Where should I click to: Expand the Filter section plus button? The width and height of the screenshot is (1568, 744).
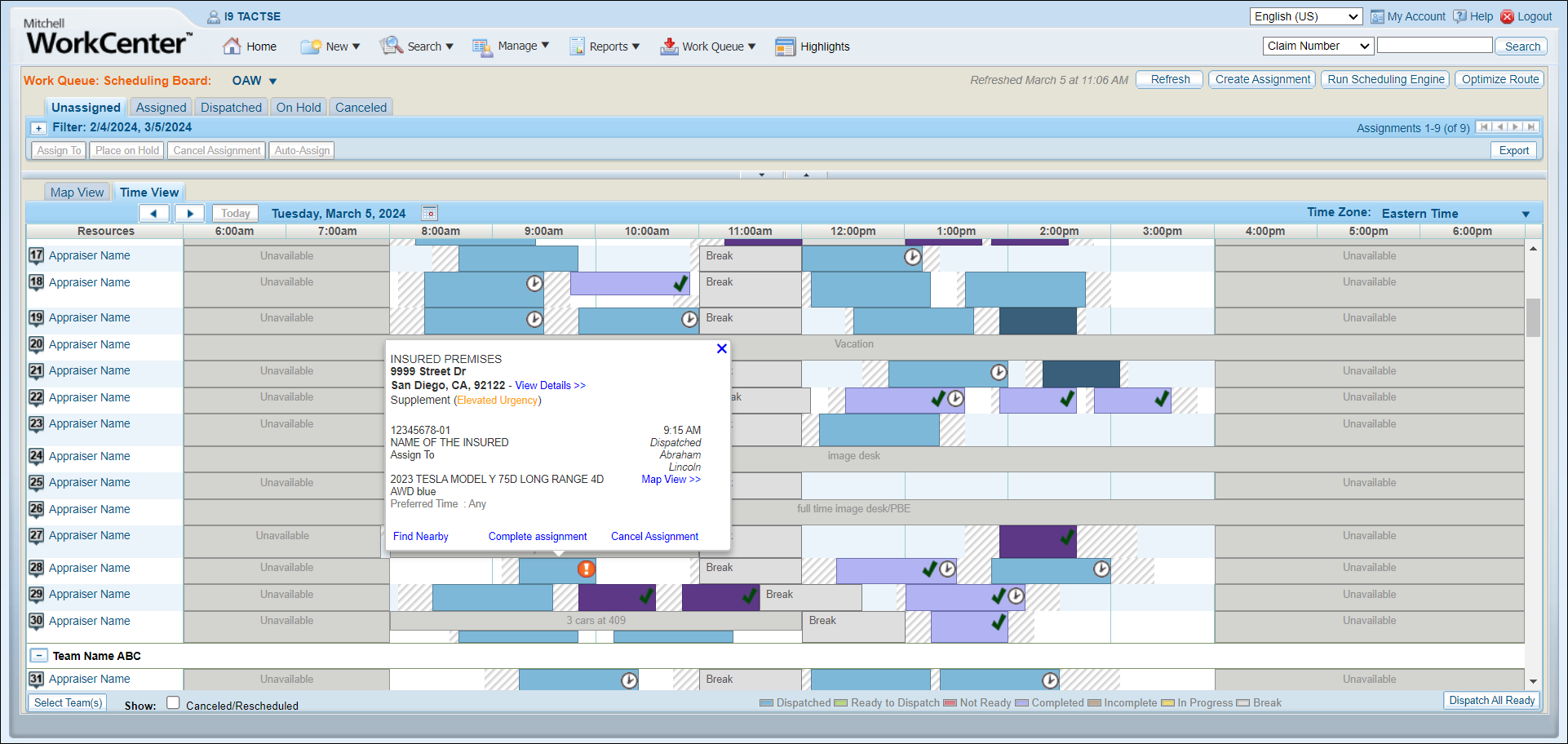pyautogui.click(x=38, y=128)
